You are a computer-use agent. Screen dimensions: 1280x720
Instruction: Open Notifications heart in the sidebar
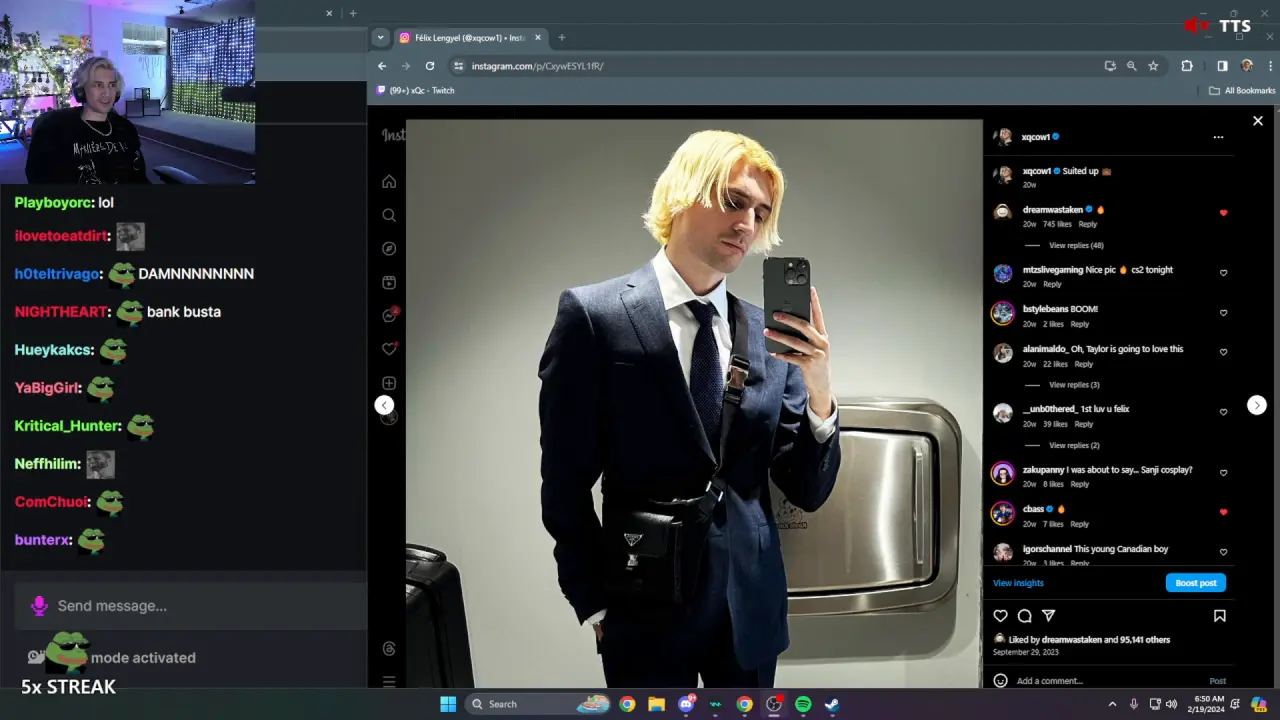pyautogui.click(x=390, y=349)
